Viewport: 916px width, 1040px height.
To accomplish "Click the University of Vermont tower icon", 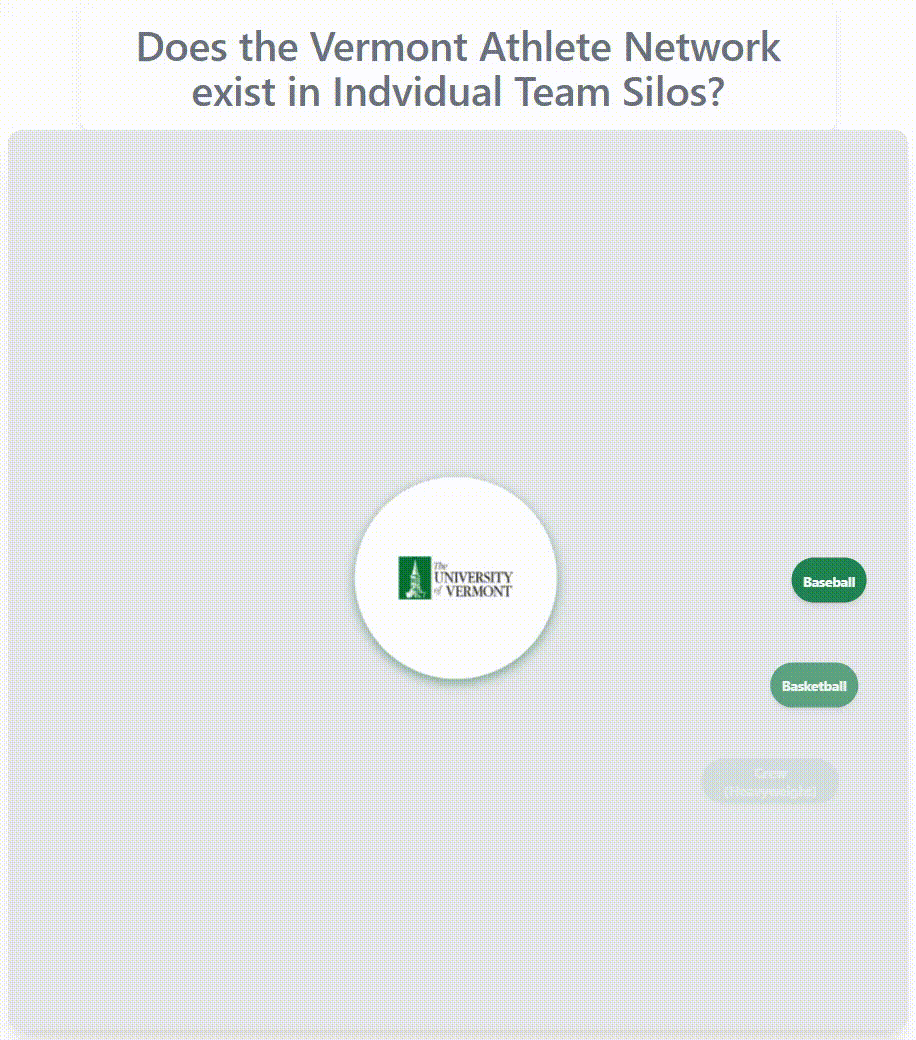I will point(413,578).
